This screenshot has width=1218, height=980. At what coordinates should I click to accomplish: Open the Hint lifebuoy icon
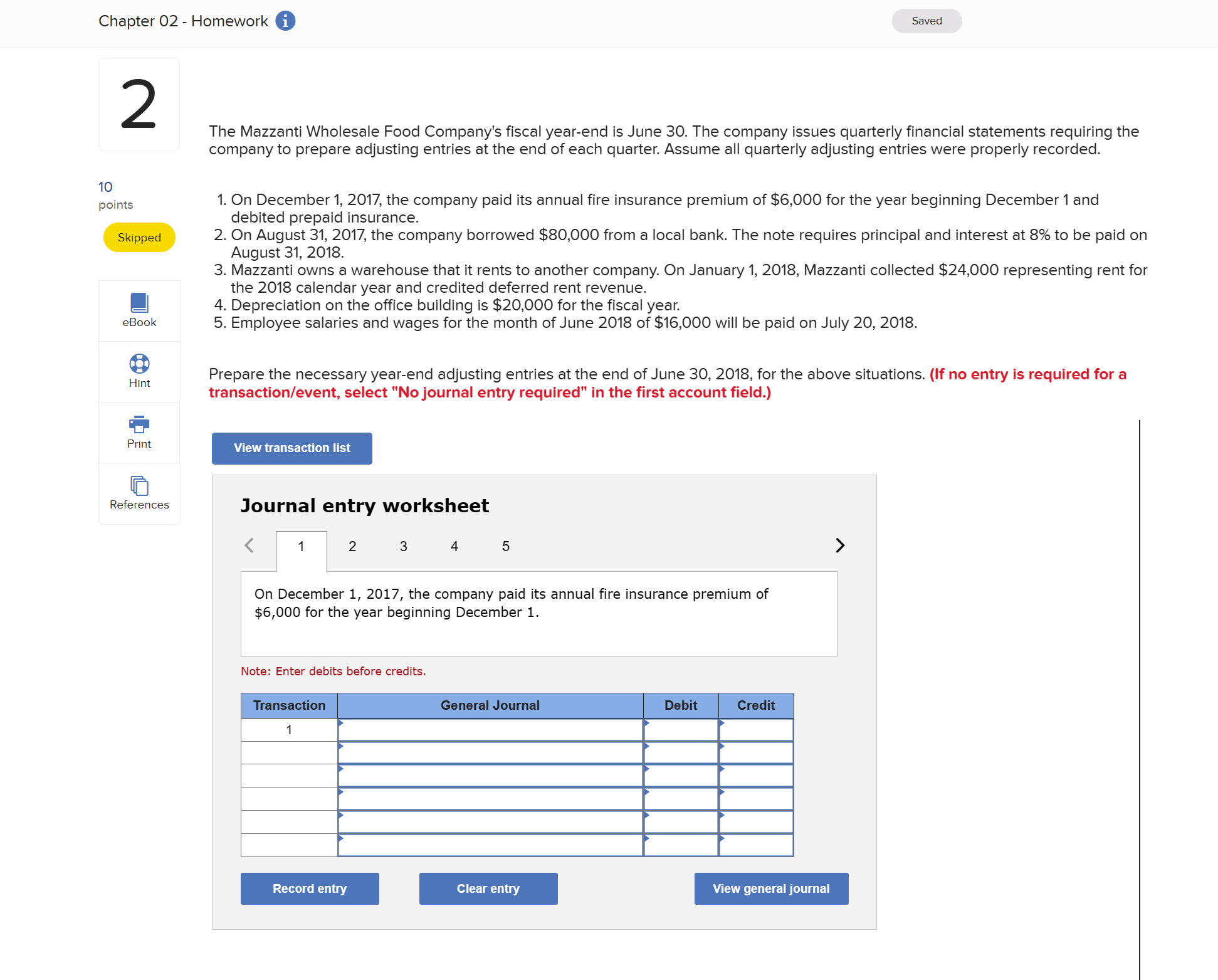[x=139, y=364]
